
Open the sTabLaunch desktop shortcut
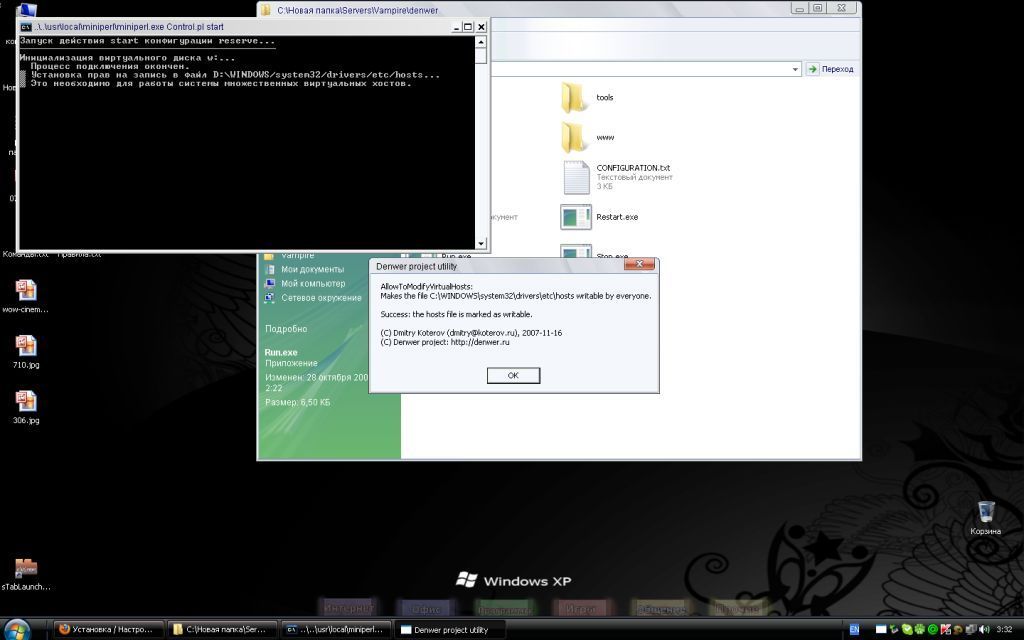(x=26, y=574)
